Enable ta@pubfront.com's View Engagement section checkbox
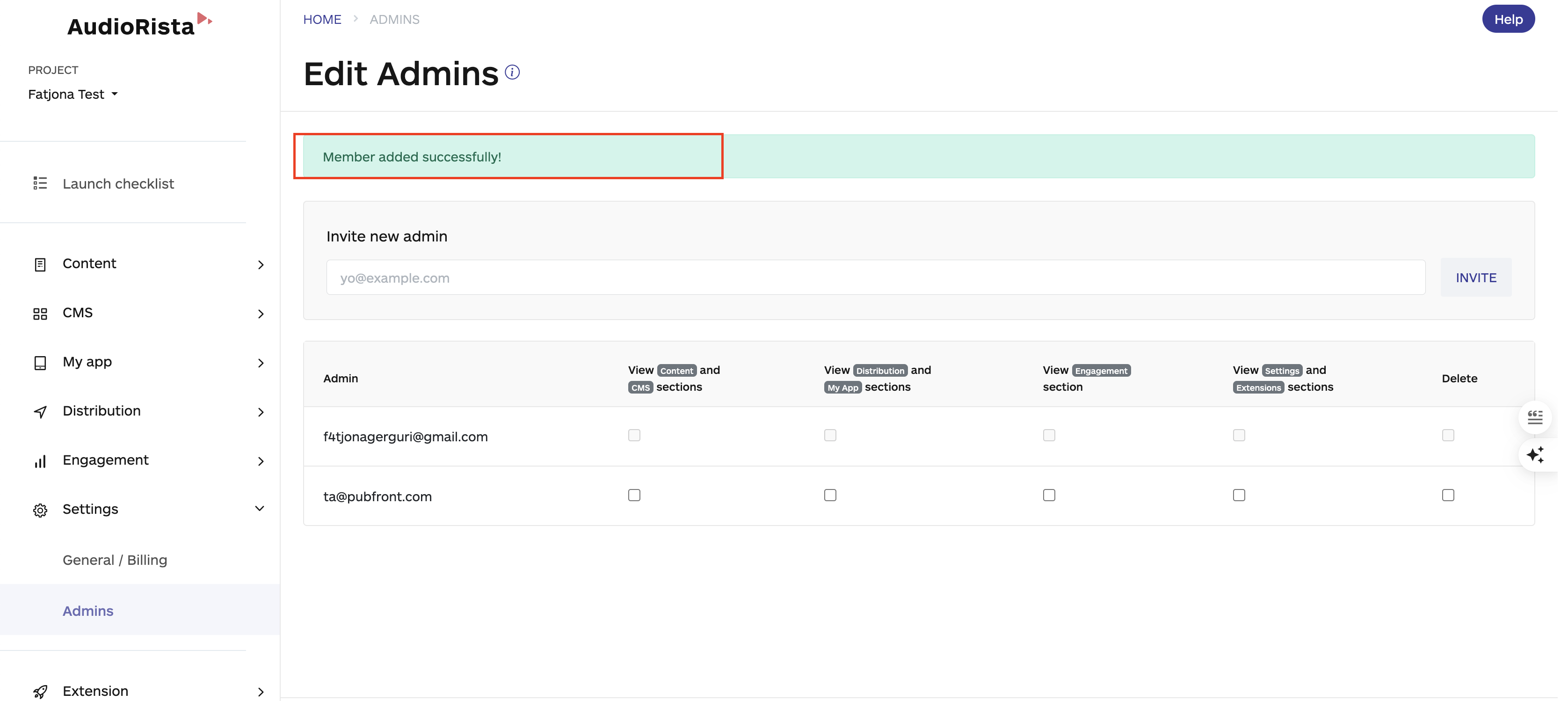The height and width of the screenshot is (701, 1568). coord(1048,495)
